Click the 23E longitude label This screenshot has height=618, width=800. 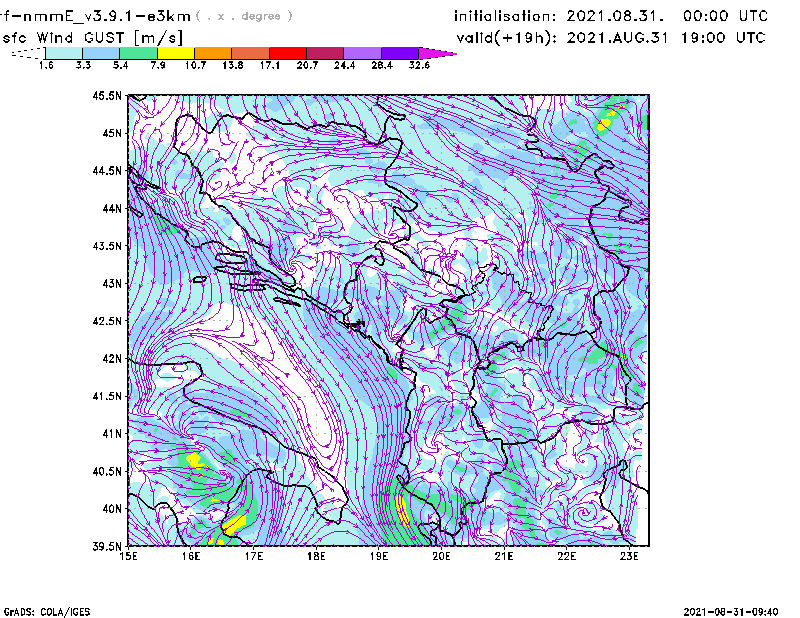click(x=629, y=556)
